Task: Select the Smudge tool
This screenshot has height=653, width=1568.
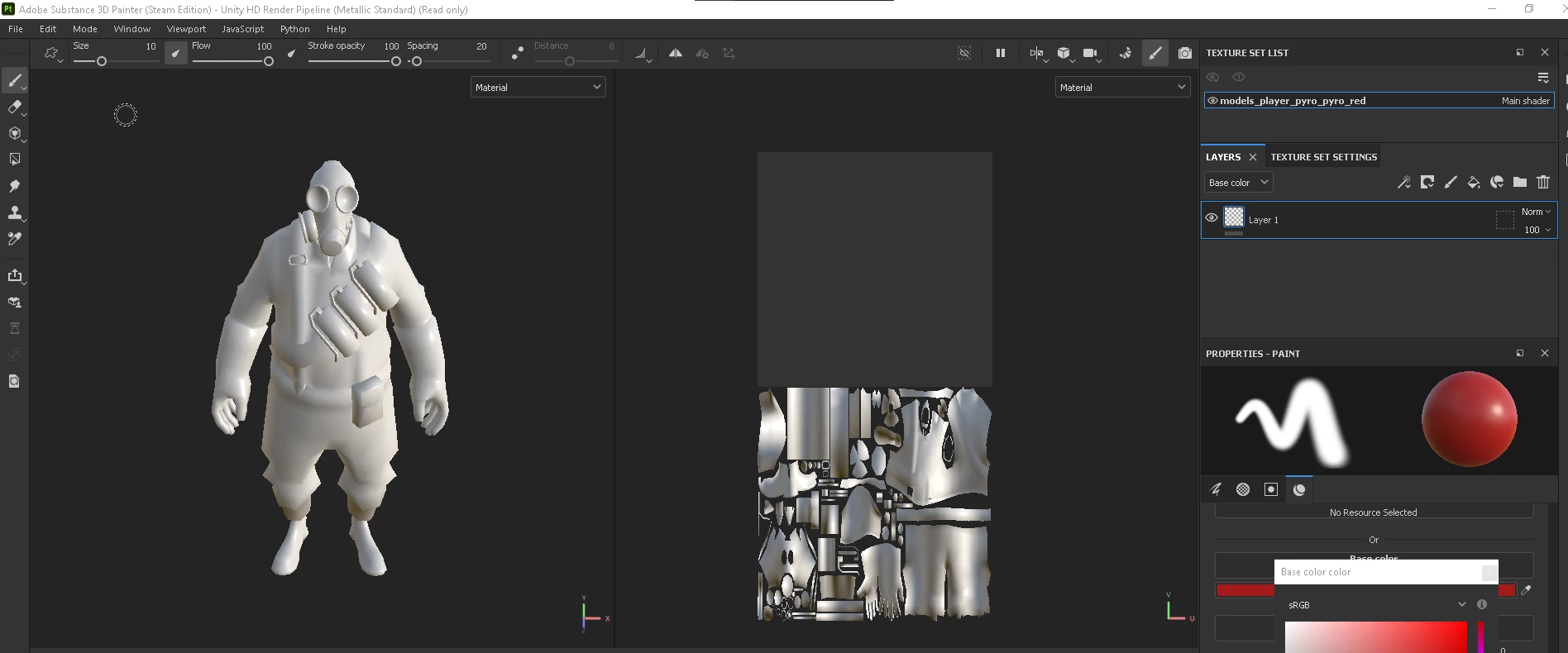Action: [x=14, y=186]
